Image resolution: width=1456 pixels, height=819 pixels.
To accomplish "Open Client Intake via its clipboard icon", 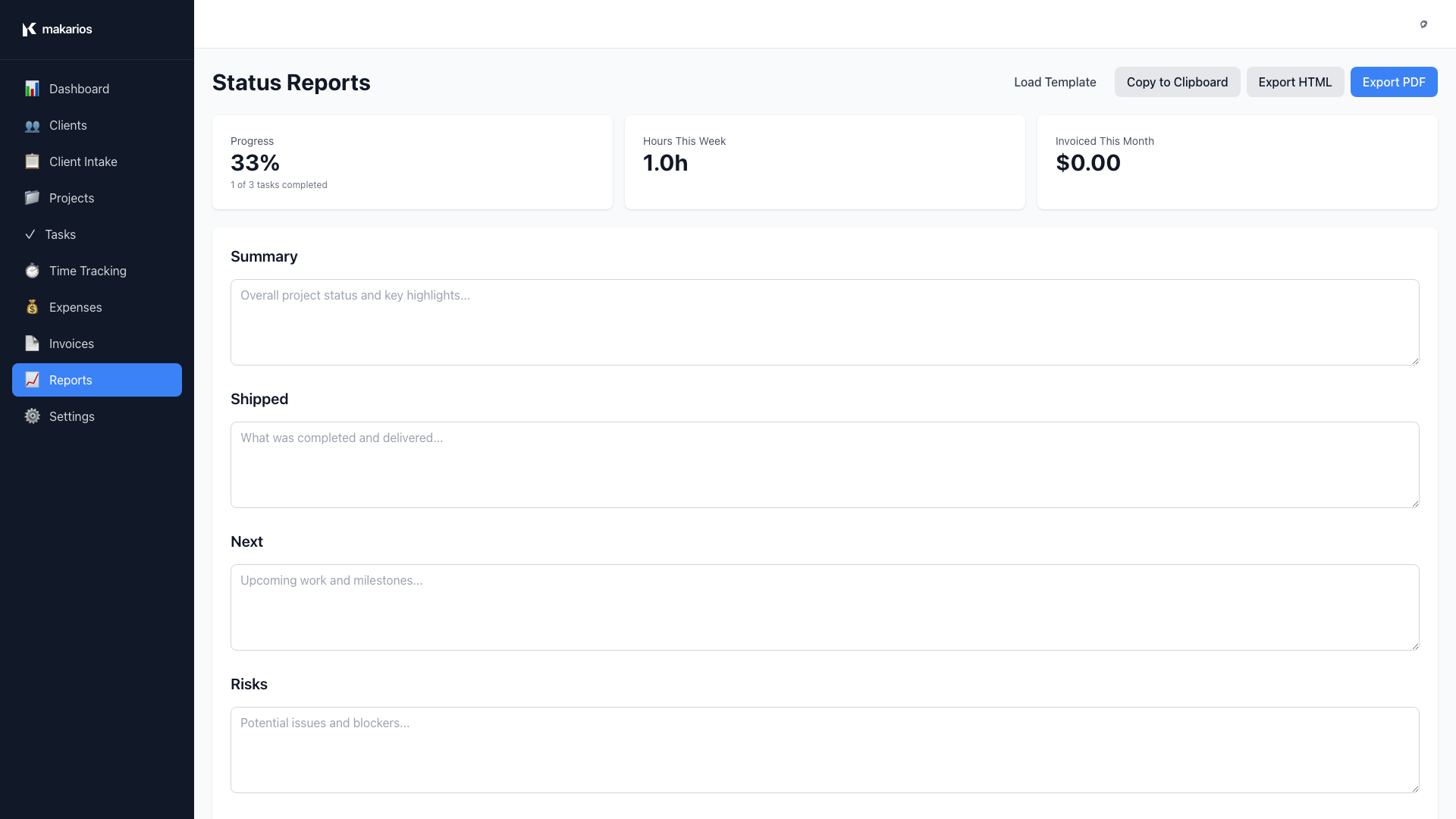I will [32, 161].
